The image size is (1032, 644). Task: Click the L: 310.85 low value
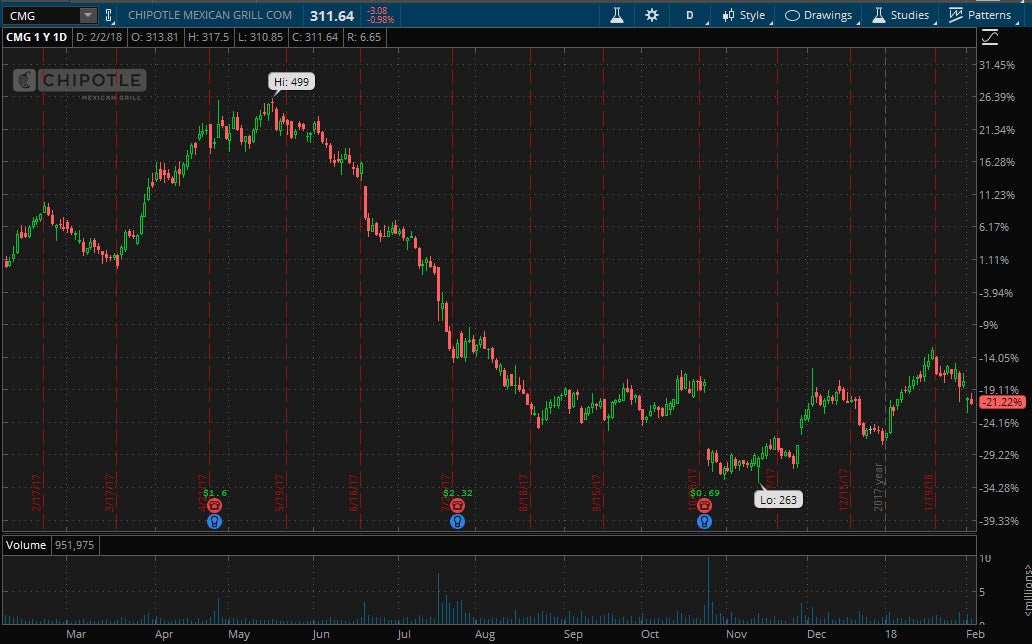tap(261, 37)
